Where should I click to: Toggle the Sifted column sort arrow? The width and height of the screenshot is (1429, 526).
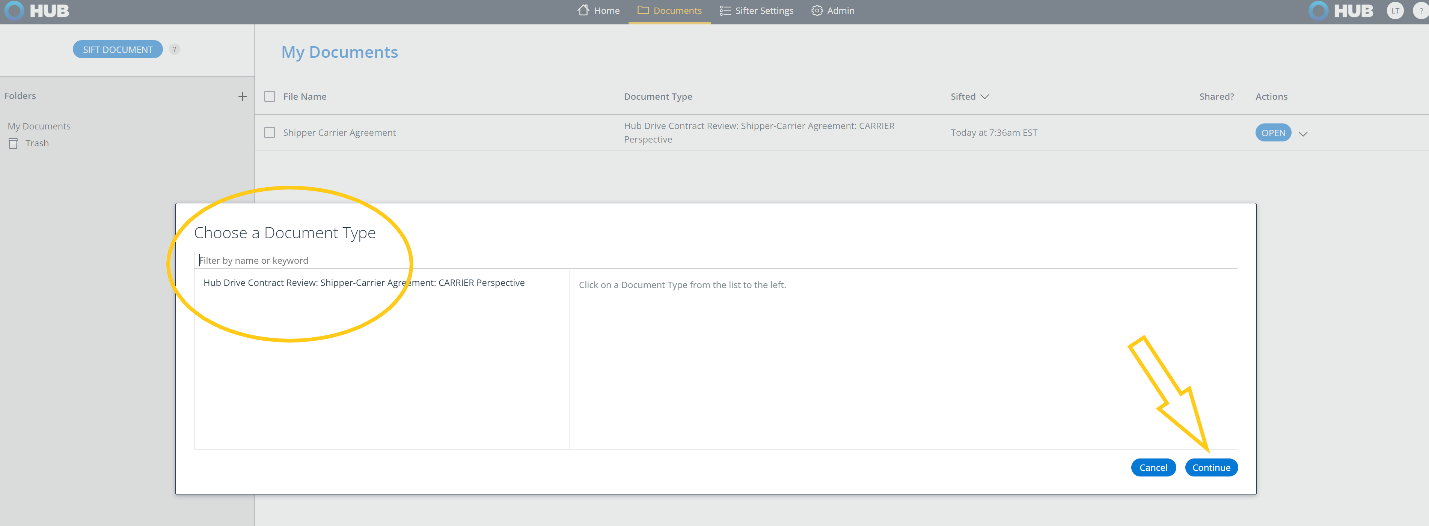point(984,97)
